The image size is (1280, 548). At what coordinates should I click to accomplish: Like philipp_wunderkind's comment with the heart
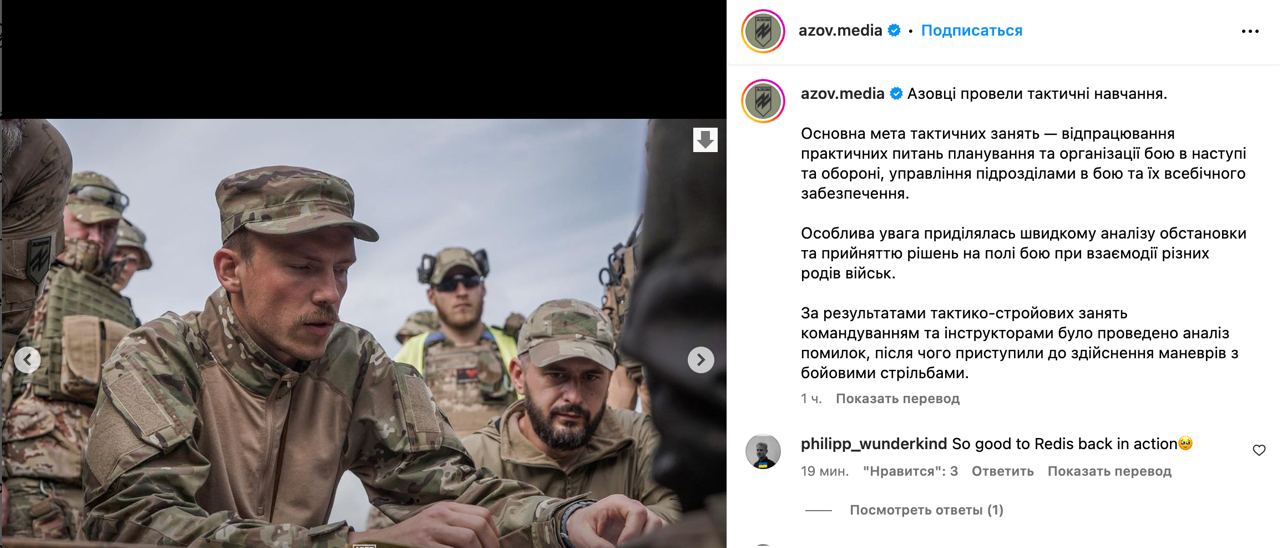coord(1259,450)
